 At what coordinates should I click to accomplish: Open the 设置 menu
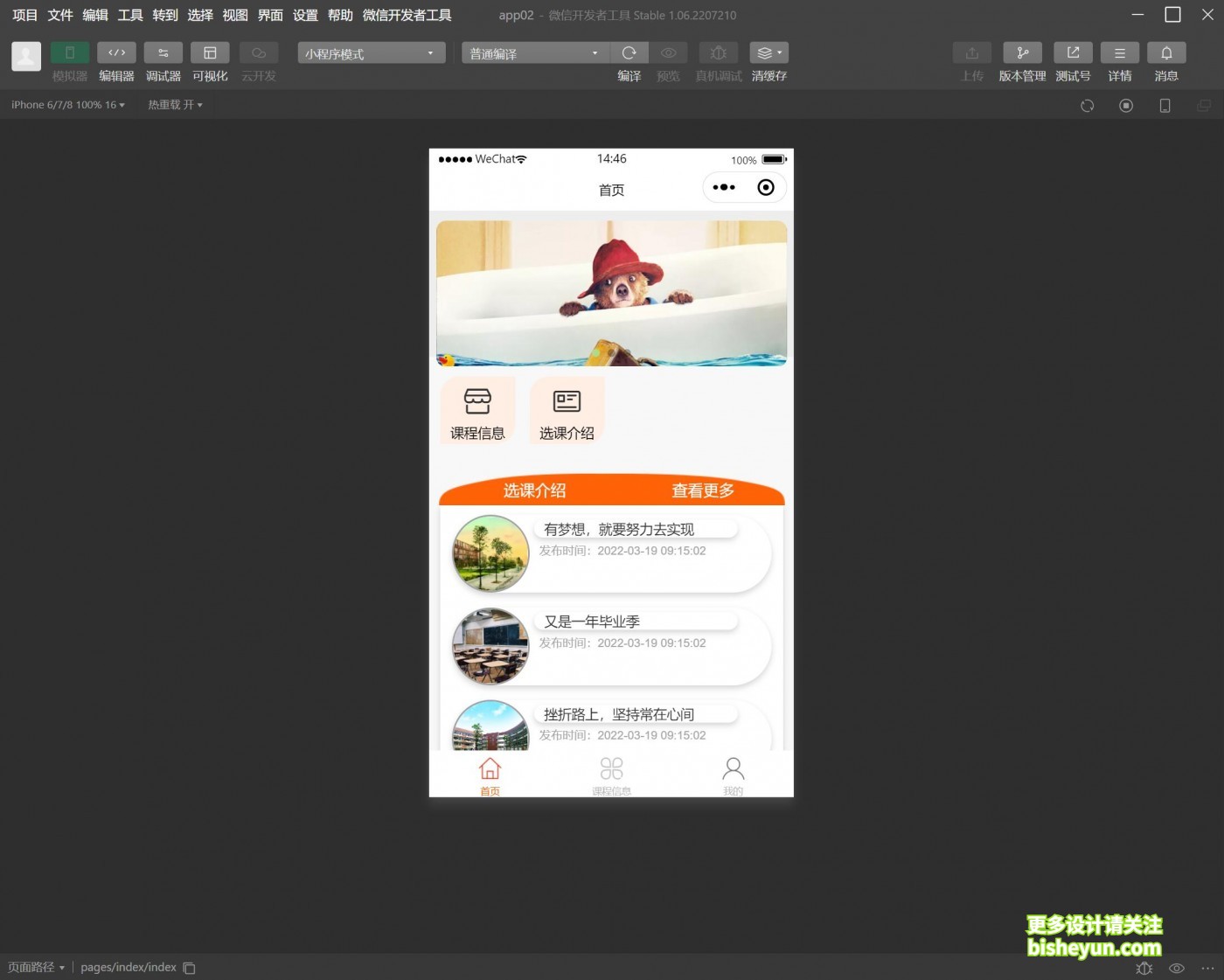(x=305, y=15)
